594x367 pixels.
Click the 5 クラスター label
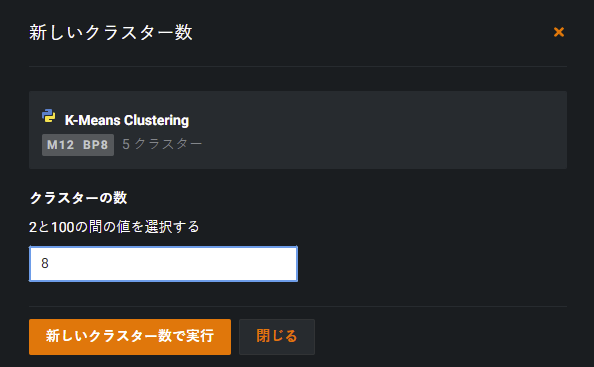click(x=162, y=144)
